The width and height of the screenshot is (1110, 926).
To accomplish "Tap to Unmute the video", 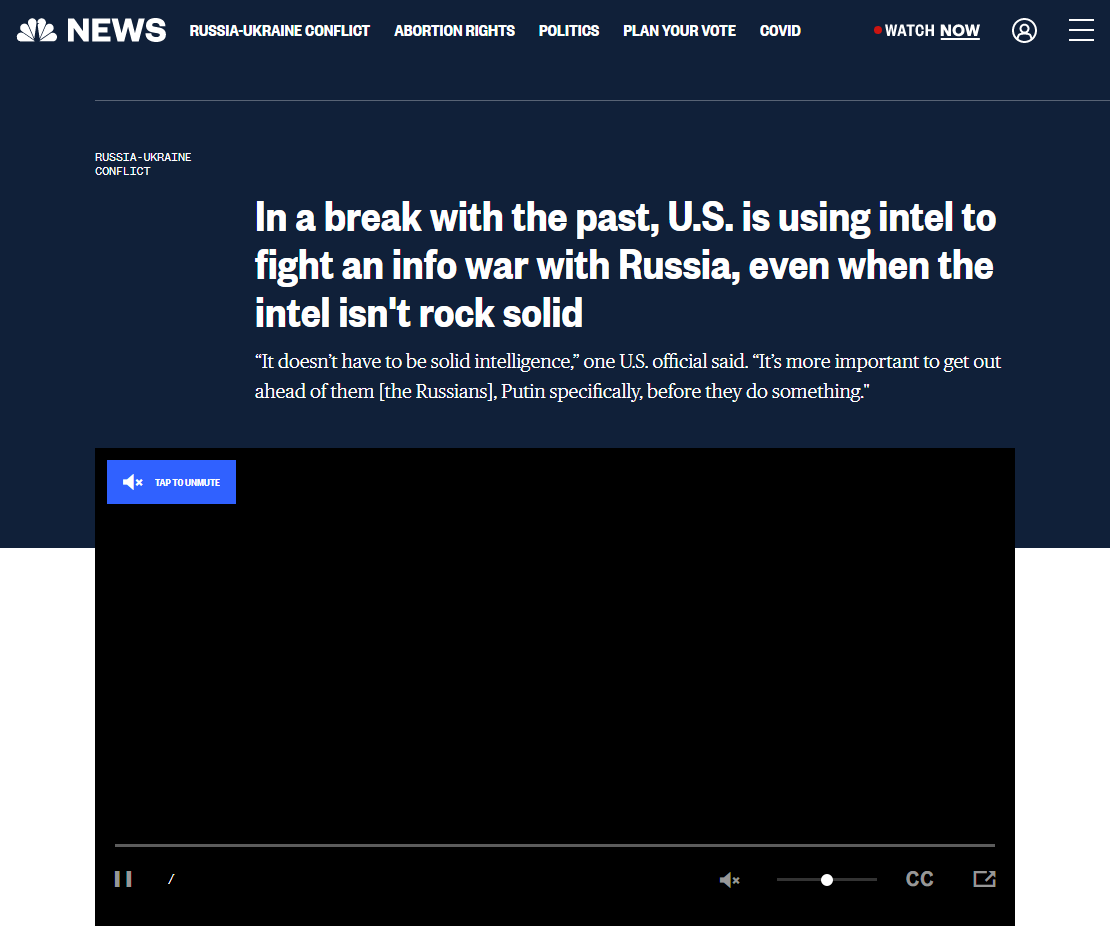I will pos(171,482).
